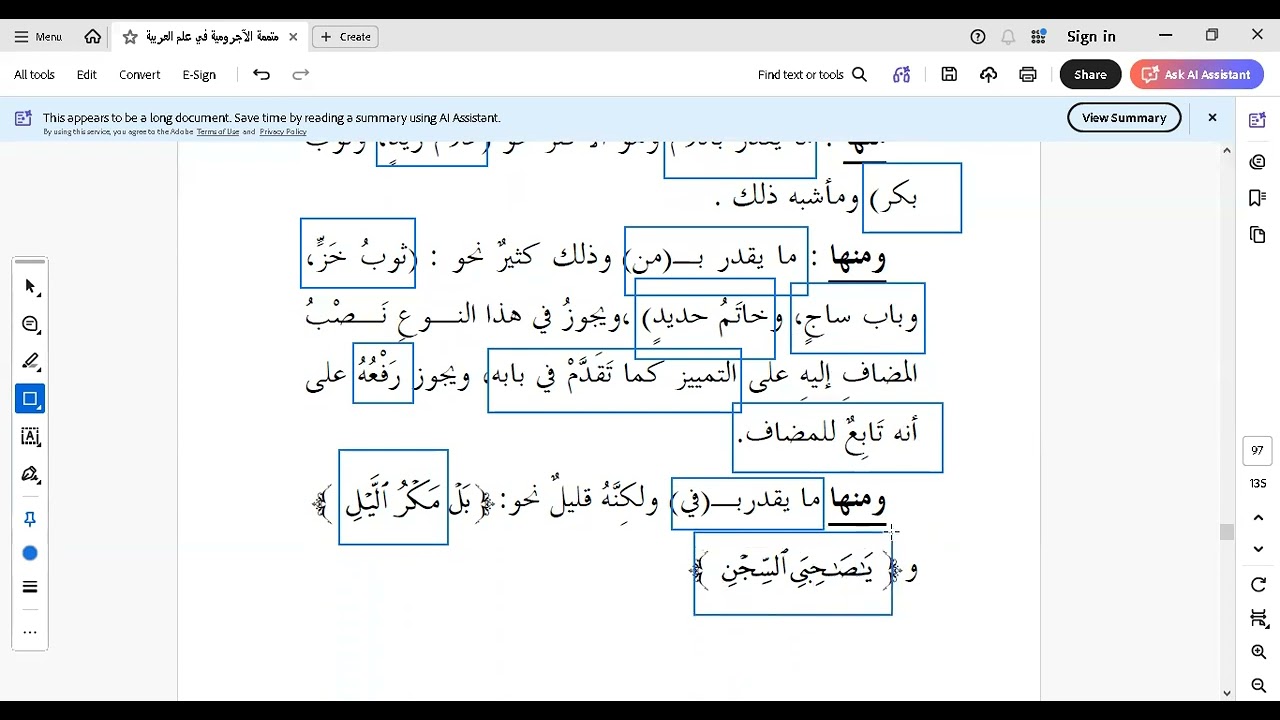Click the scrollbar up arrow
This screenshot has height=720, width=1280.
(1227, 151)
